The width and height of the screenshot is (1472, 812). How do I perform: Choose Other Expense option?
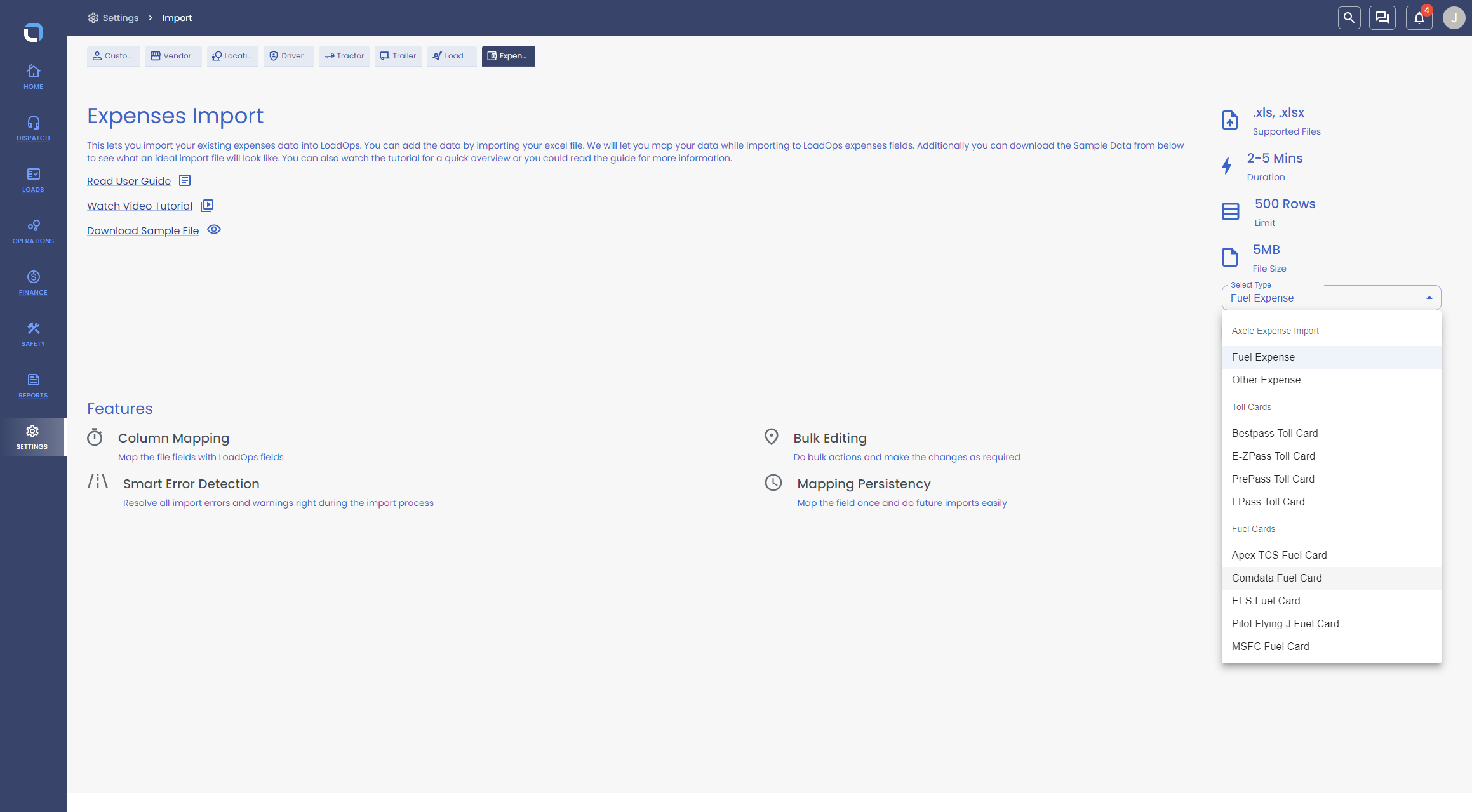[1332, 380]
